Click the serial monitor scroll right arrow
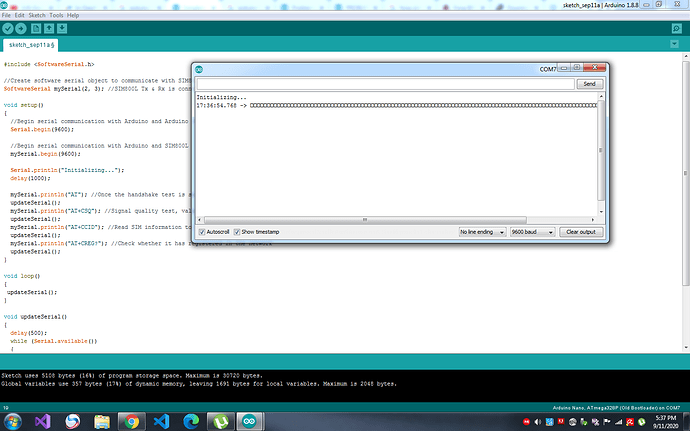This screenshot has height=431, width=690. coord(593,220)
